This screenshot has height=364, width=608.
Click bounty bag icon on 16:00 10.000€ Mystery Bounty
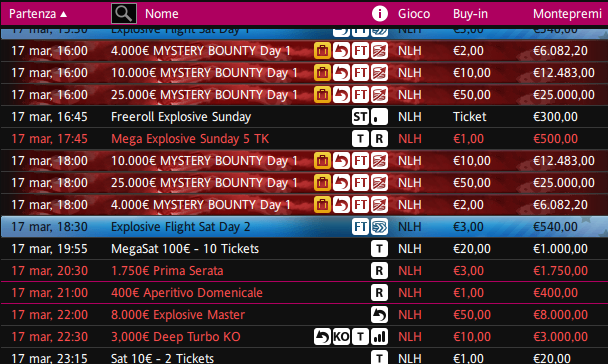click(322, 73)
